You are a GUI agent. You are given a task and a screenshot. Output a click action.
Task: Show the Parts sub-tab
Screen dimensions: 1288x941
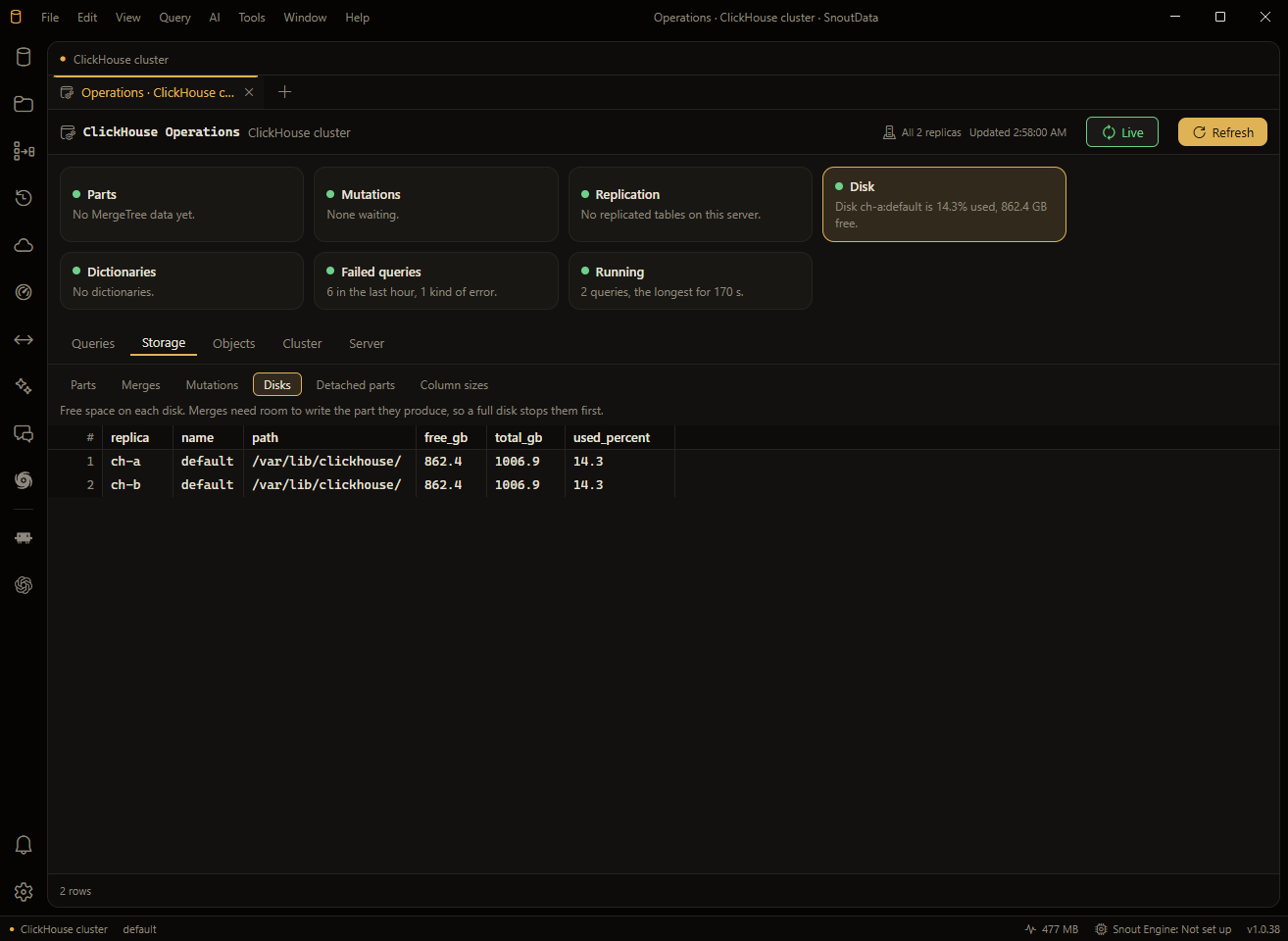click(x=83, y=385)
